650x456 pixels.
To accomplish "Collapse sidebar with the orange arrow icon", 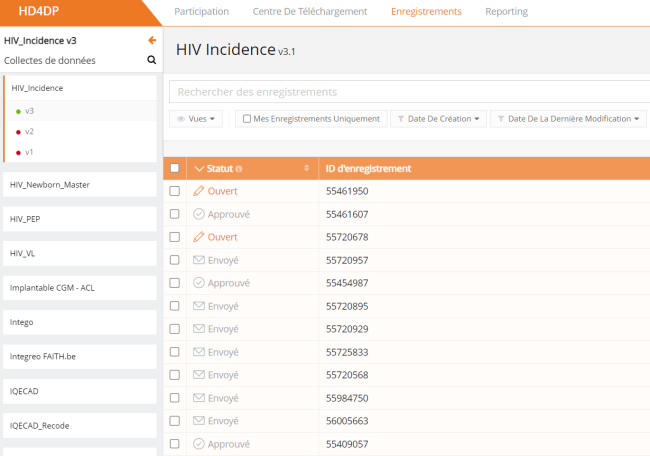I will pos(152,41).
